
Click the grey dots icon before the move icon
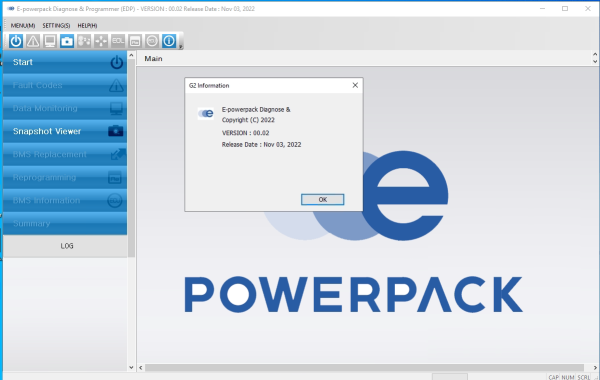[x=84, y=41]
